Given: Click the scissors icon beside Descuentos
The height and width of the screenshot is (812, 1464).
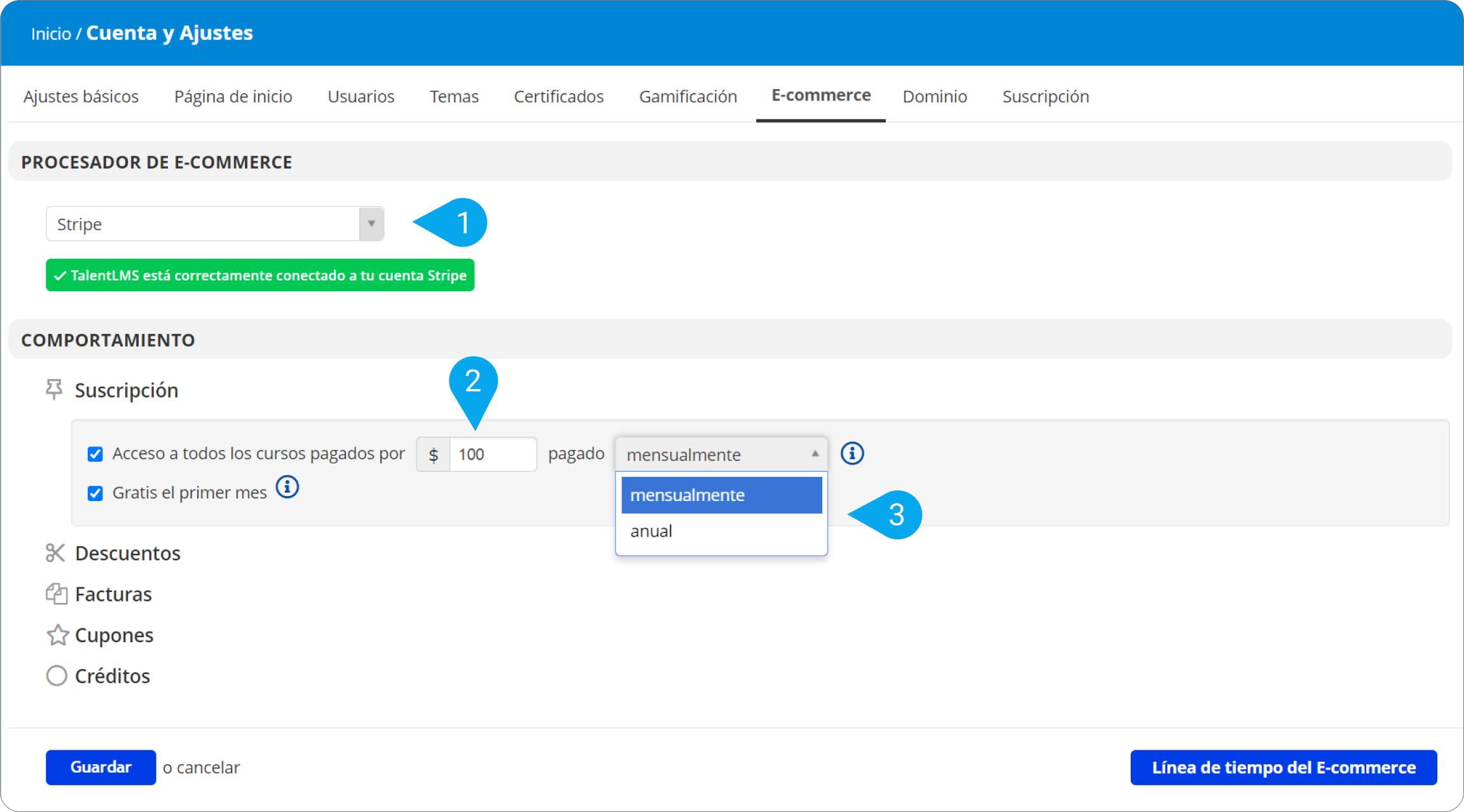Looking at the screenshot, I should (x=55, y=553).
